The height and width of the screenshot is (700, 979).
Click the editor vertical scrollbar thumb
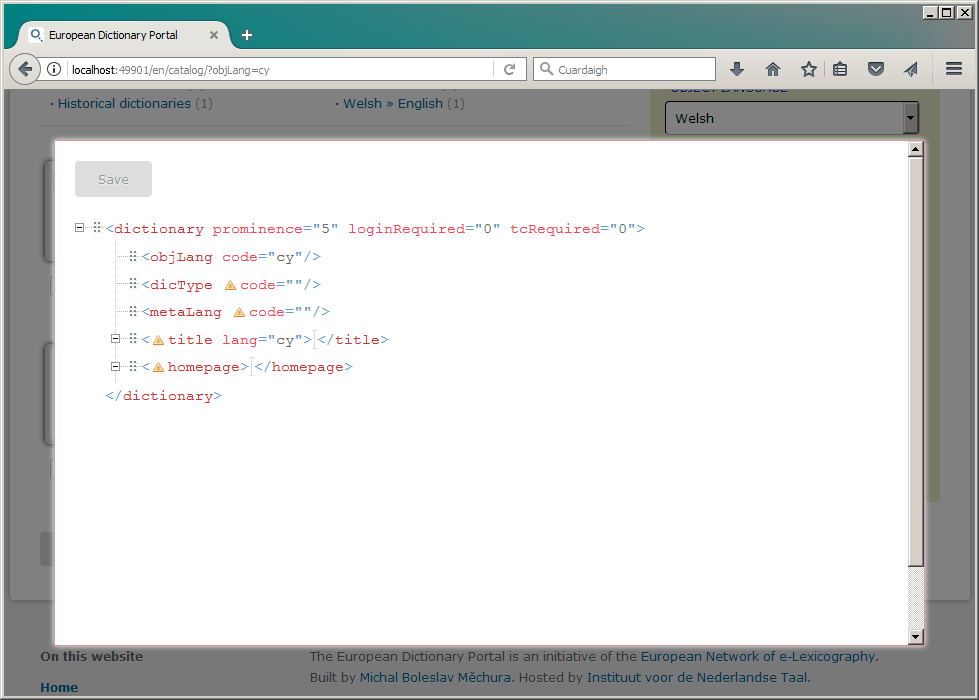pos(915,362)
